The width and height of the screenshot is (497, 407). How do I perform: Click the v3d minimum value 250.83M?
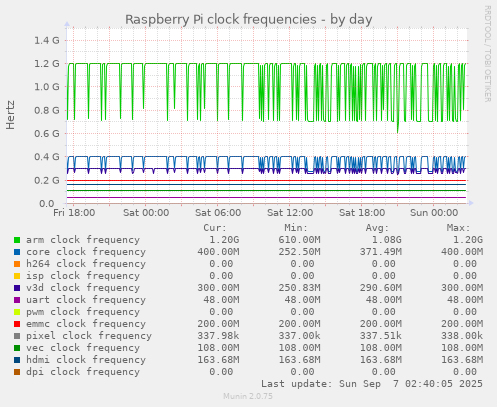pos(299,288)
